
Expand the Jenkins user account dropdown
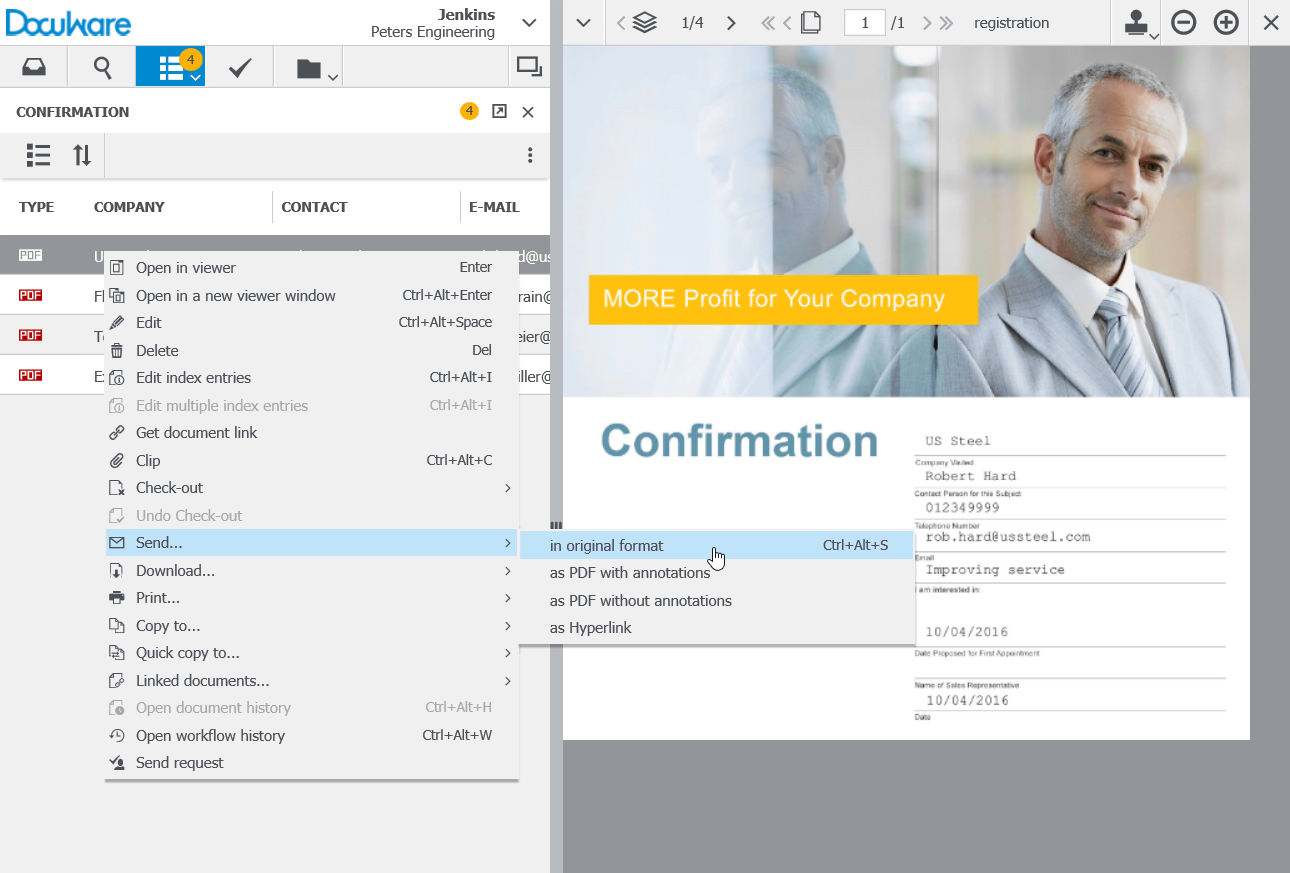(529, 21)
